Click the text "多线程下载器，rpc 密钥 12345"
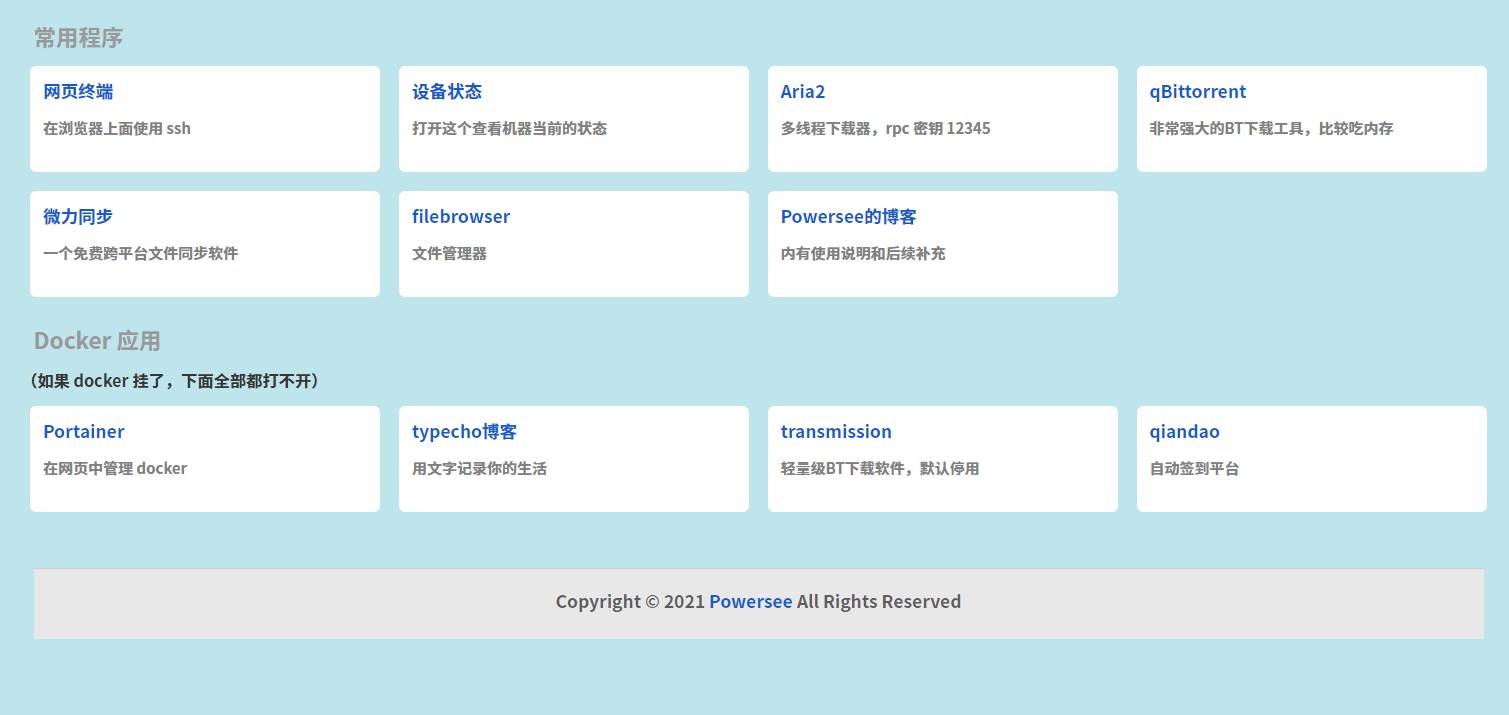Image resolution: width=1509 pixels, height=715 pixels. 885,129
